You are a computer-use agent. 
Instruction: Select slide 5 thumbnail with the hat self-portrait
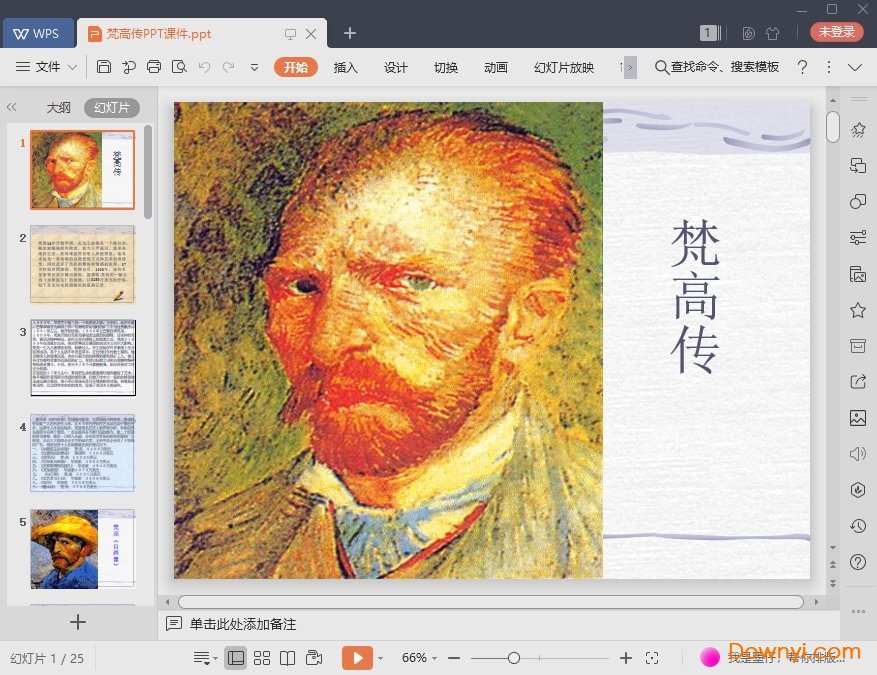[82, 548]
